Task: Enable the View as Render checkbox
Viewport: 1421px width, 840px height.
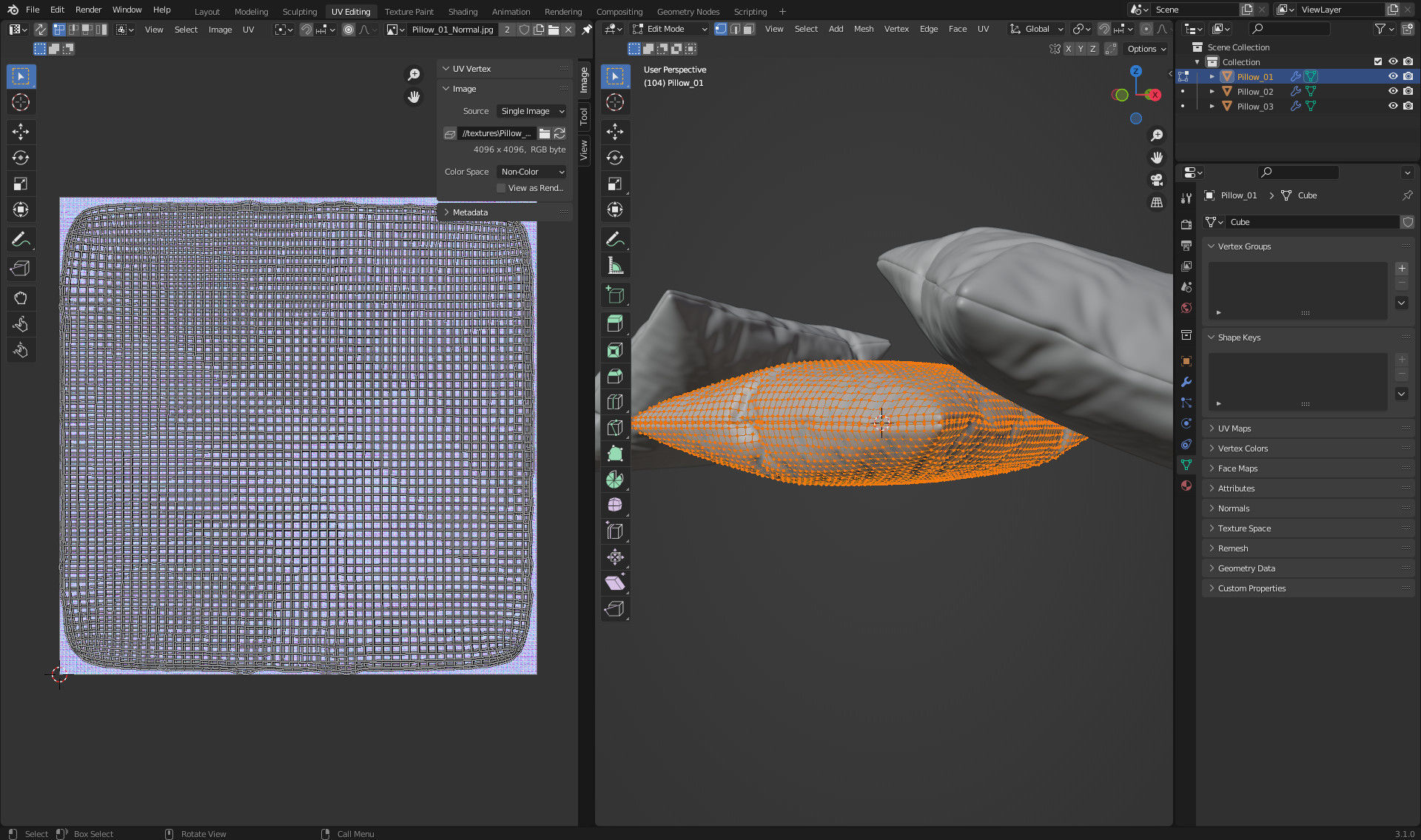Action: pyautogui.click(x=501, y=188)
